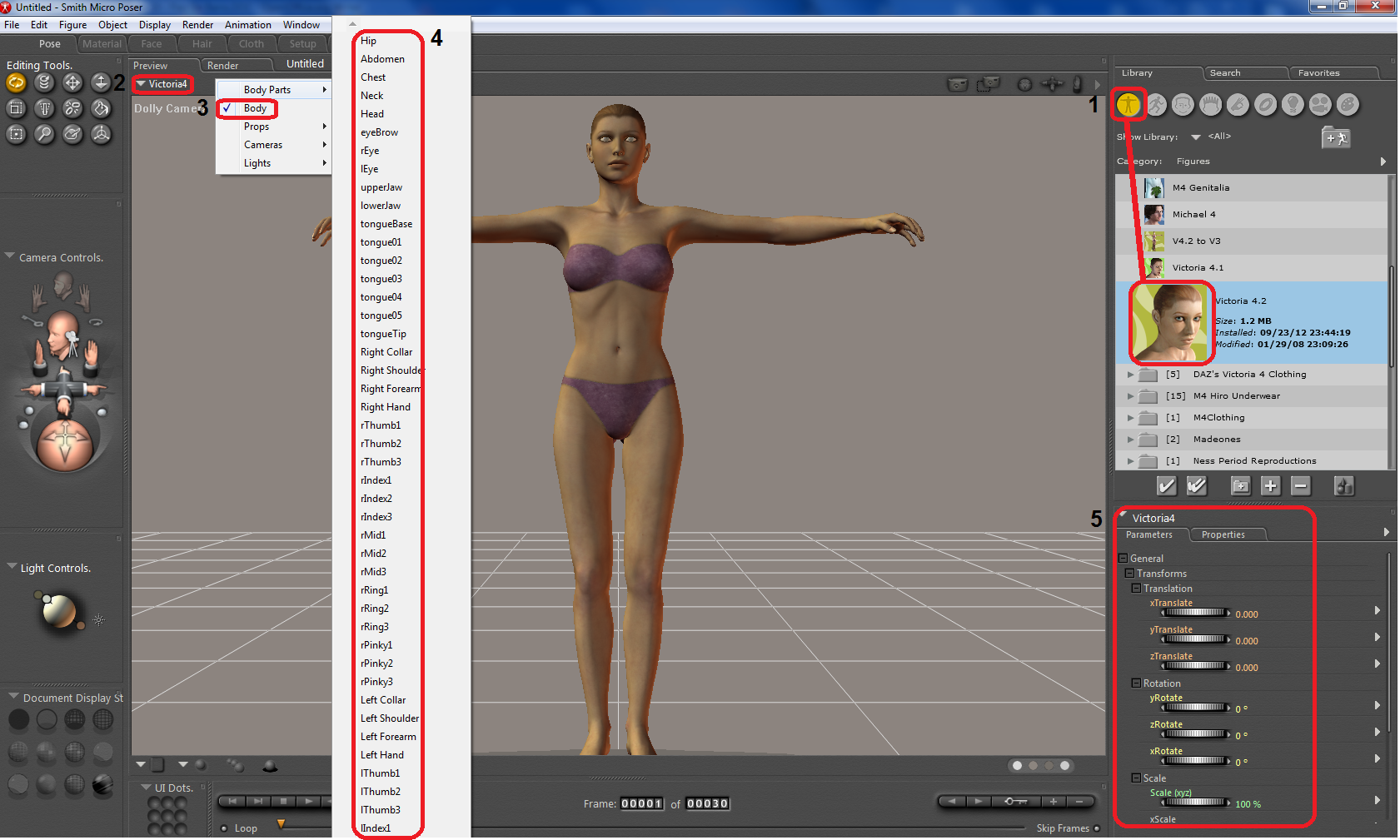Click the single checkmark apply library button
Viewport: 1400px width, 840px height.
(x=1167, y=485)
